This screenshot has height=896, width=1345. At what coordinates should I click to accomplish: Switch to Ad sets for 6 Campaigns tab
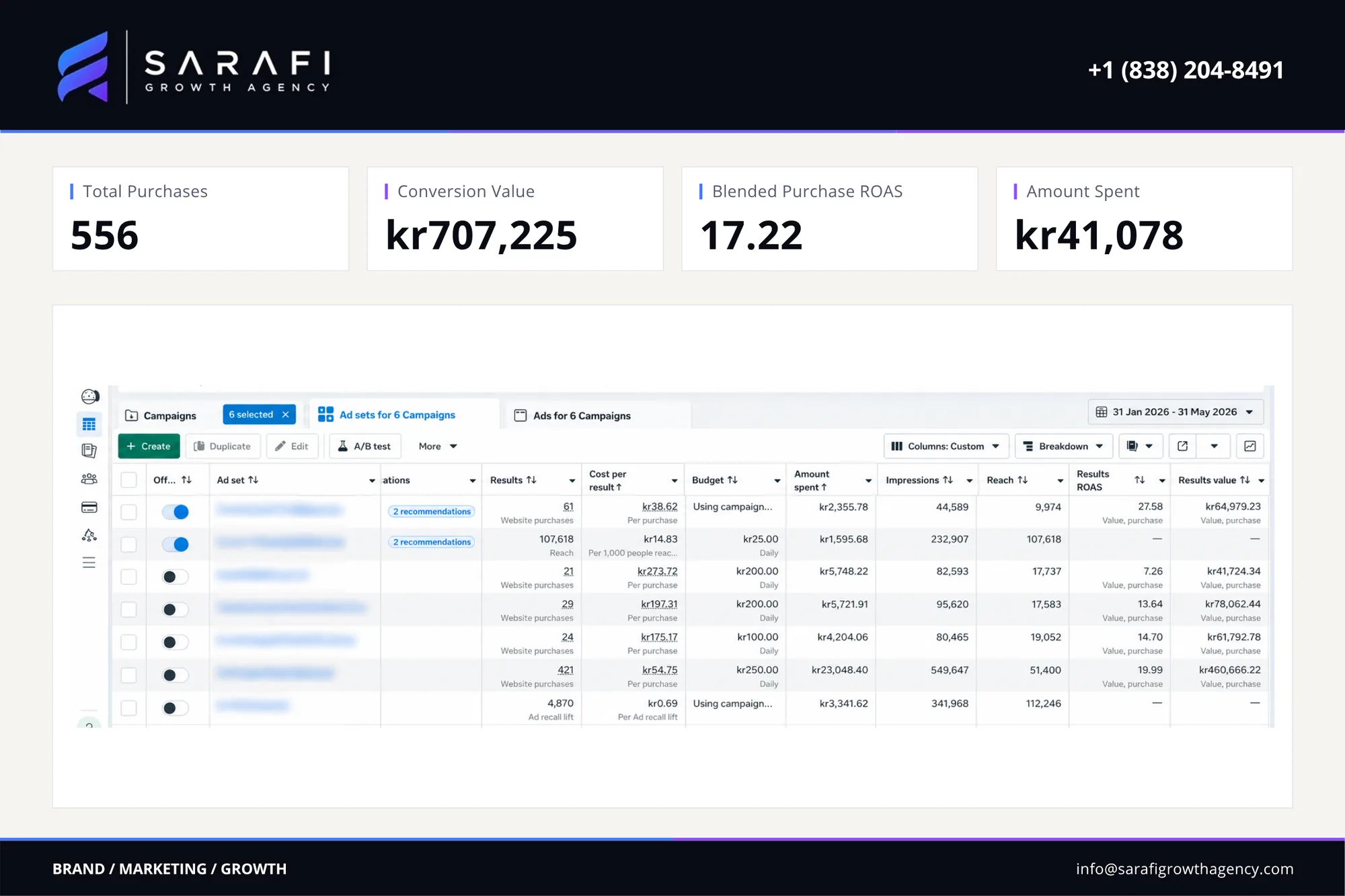(387, 415)
